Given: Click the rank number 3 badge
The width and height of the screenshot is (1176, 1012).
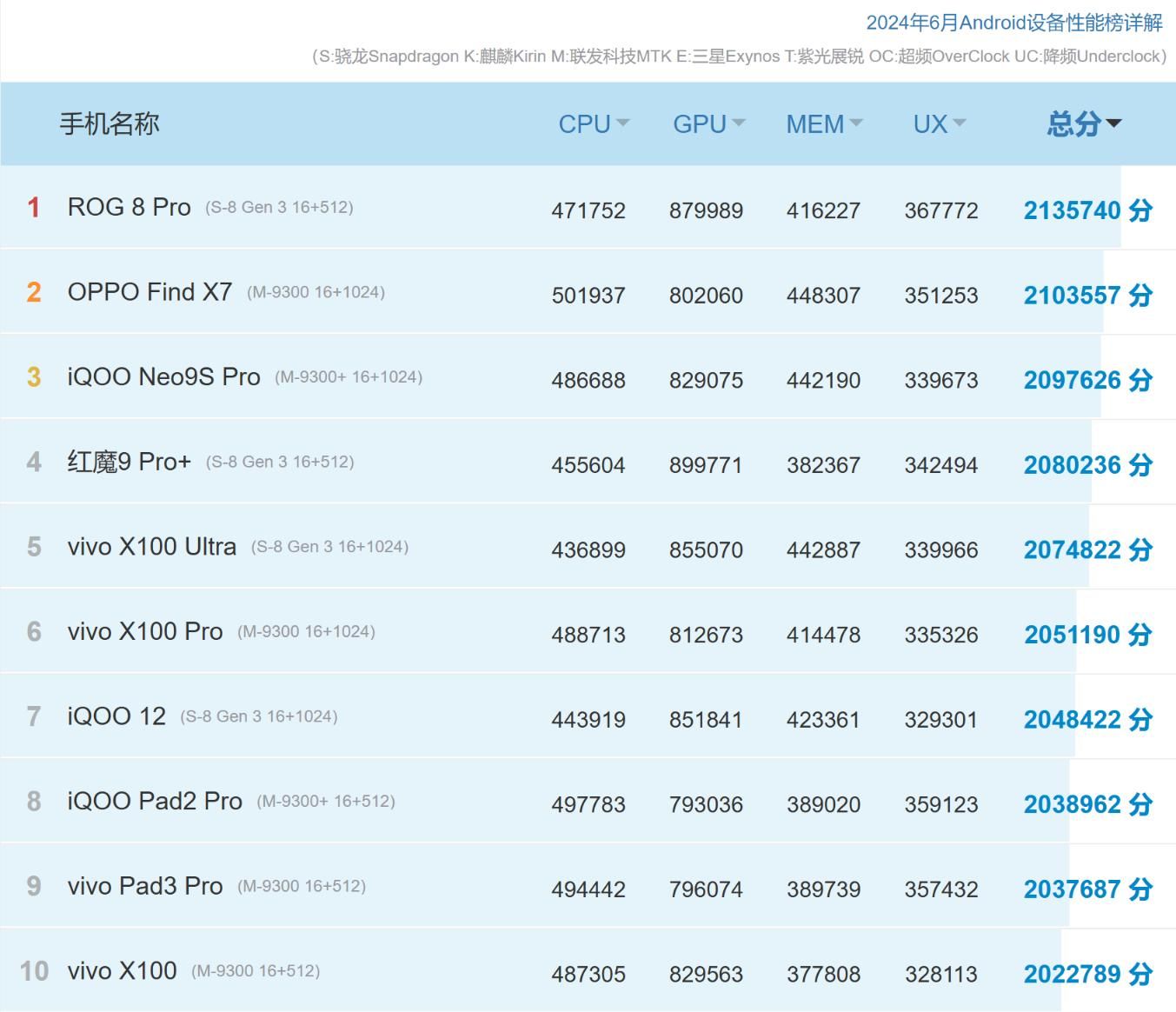Looking at the screenshot, I should point(33,377).
